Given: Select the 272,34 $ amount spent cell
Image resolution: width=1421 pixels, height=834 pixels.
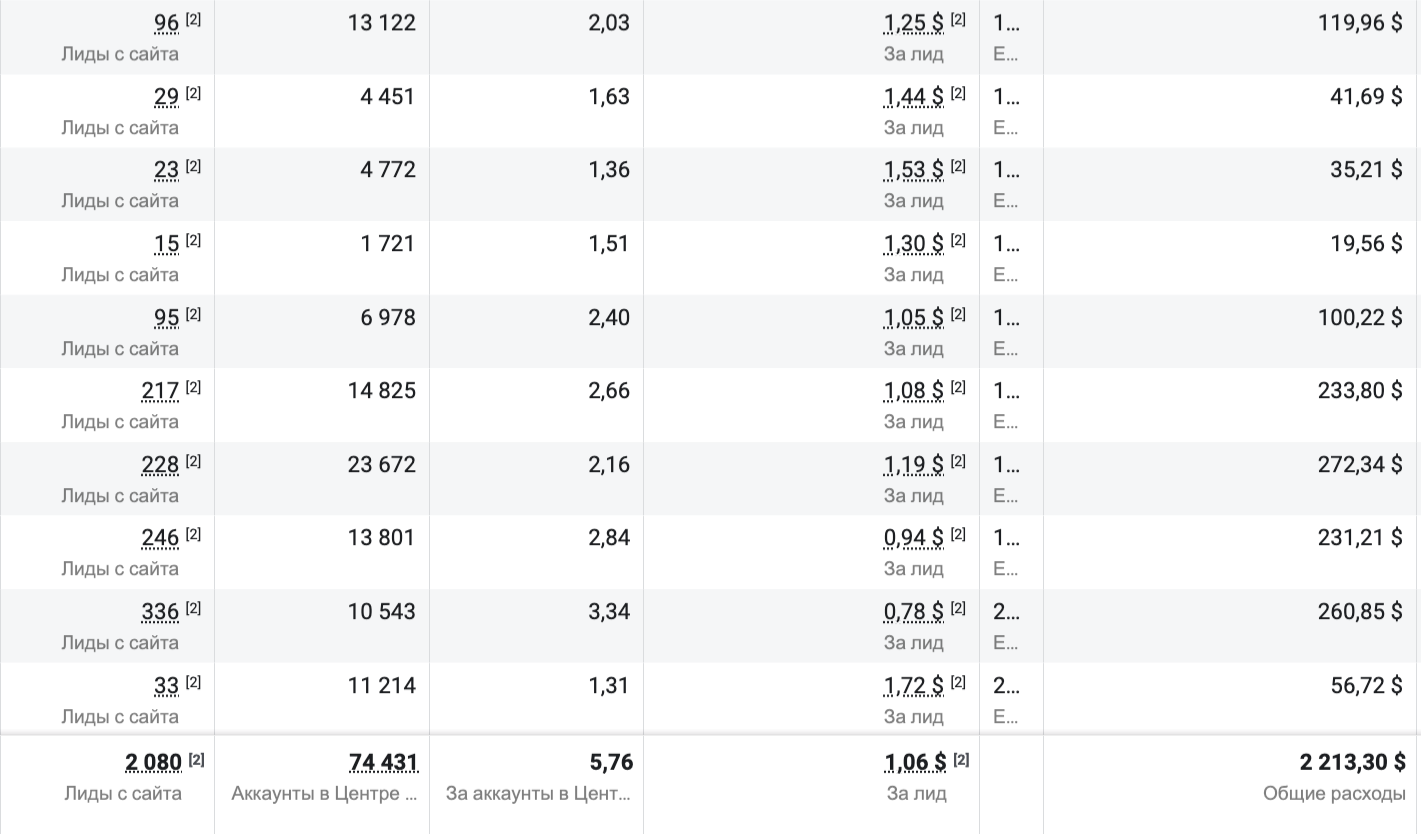Looking at the screenshot, I should (1360, 465).
